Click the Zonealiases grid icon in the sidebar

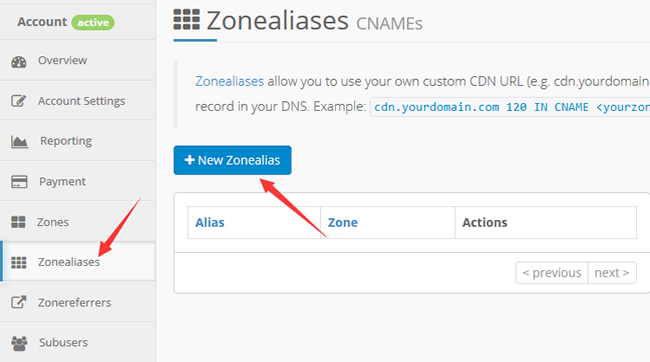pos(19,262)
